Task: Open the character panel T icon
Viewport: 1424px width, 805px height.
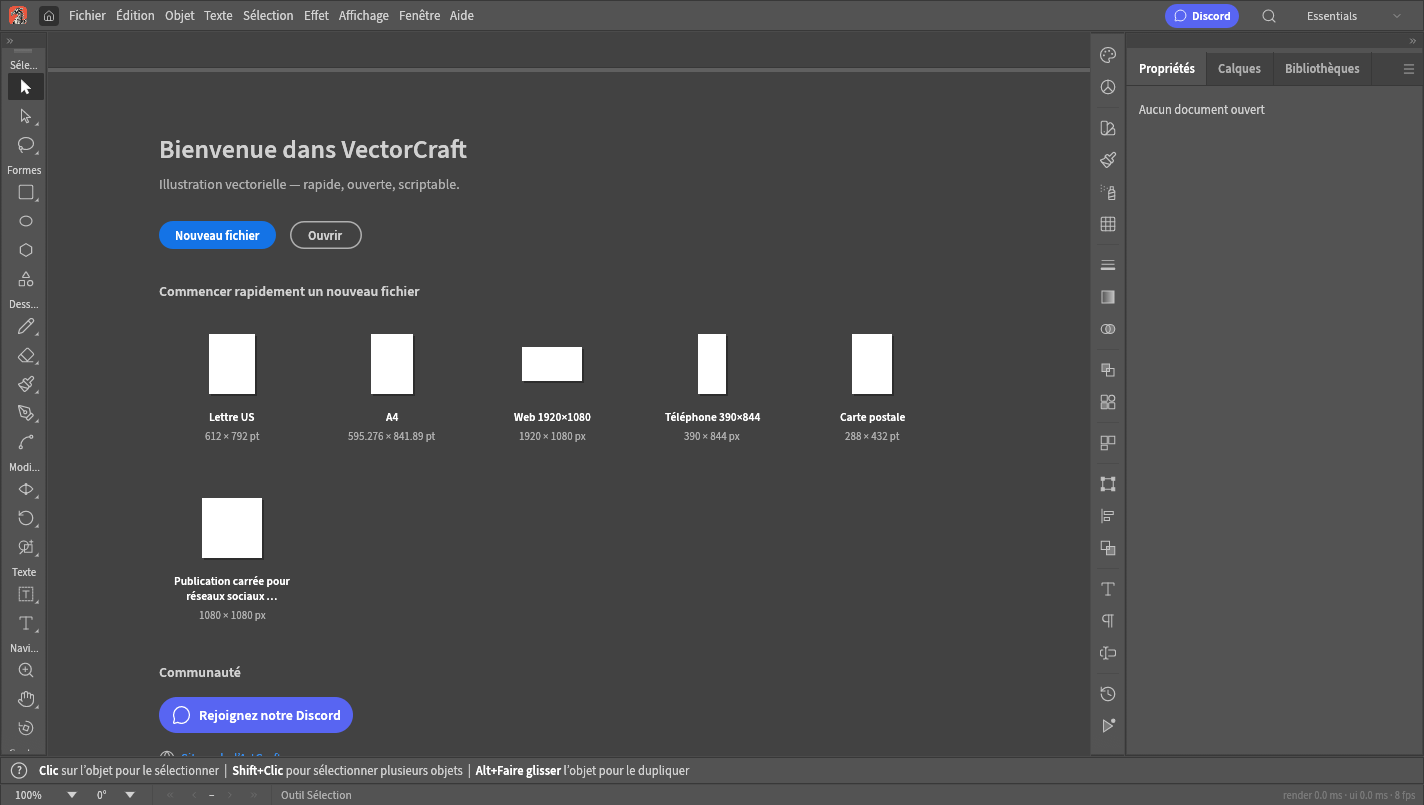Action: (x=1108, y=589)
